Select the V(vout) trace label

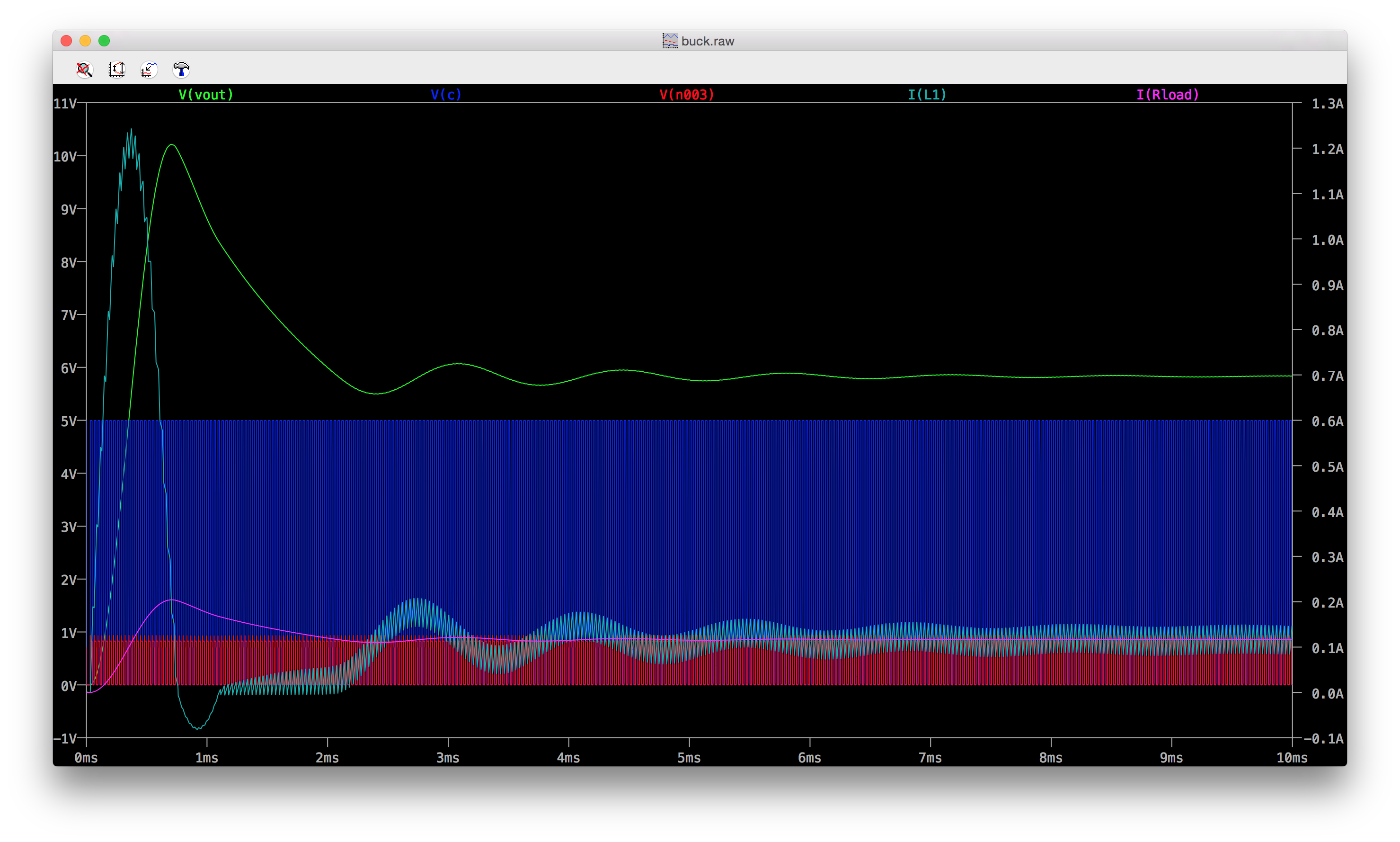coord(206,95)
